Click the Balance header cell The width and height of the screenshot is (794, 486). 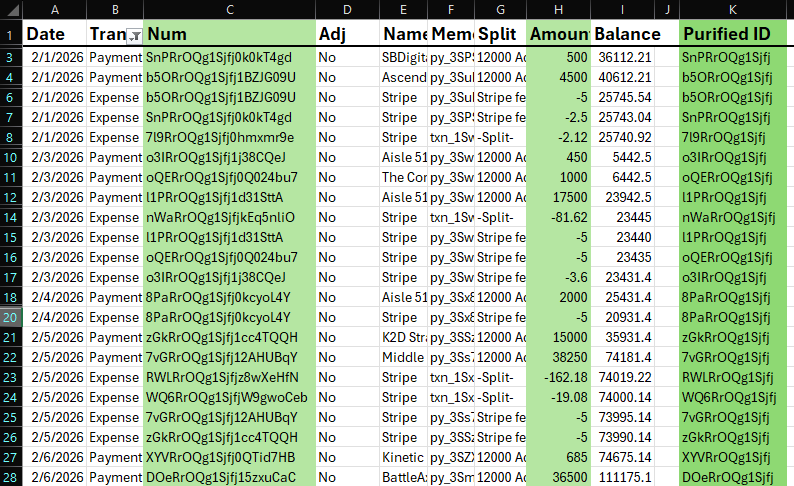click(x=627, y=34)
